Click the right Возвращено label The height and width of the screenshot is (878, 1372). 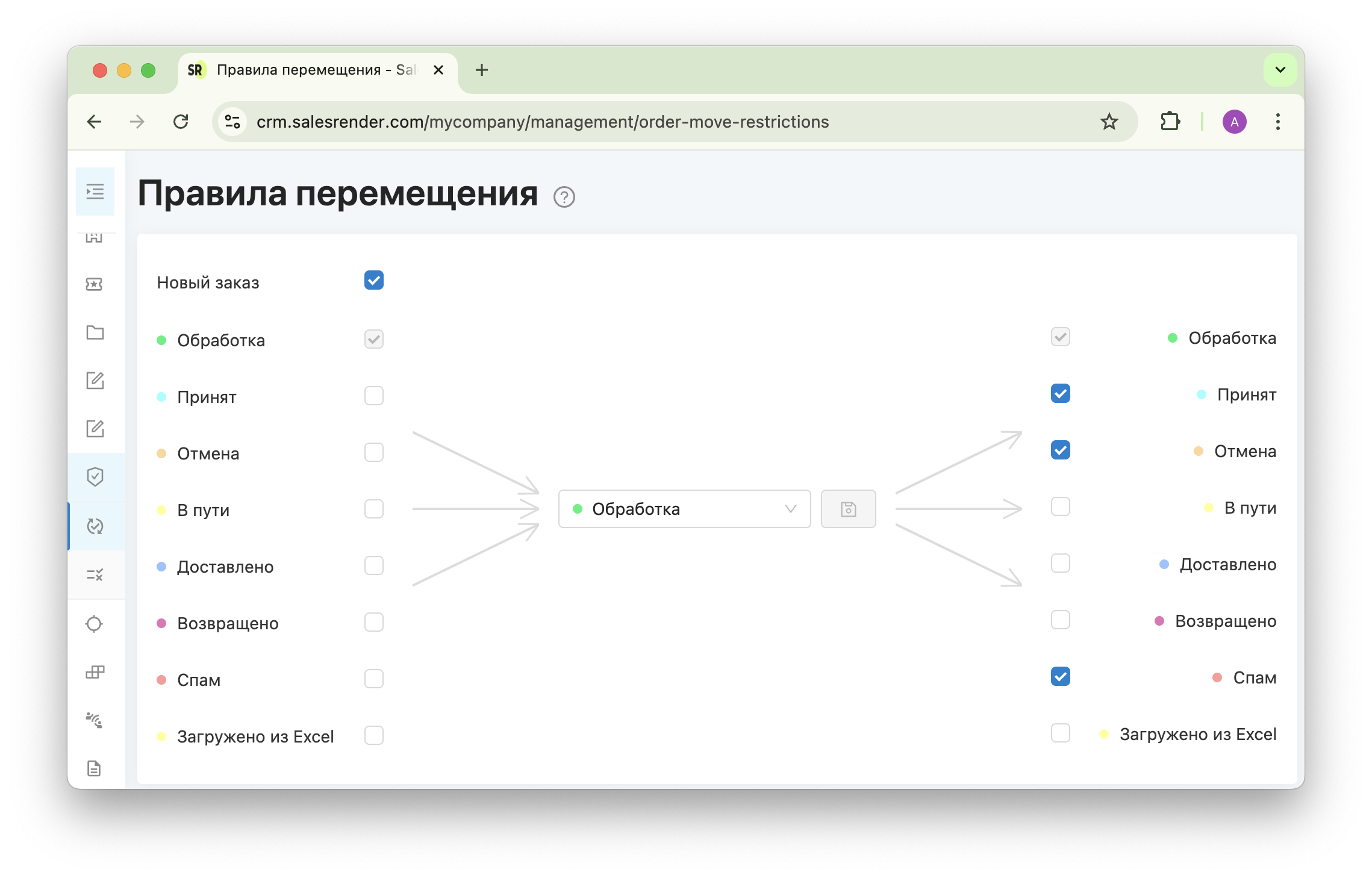click(1226, 621)
